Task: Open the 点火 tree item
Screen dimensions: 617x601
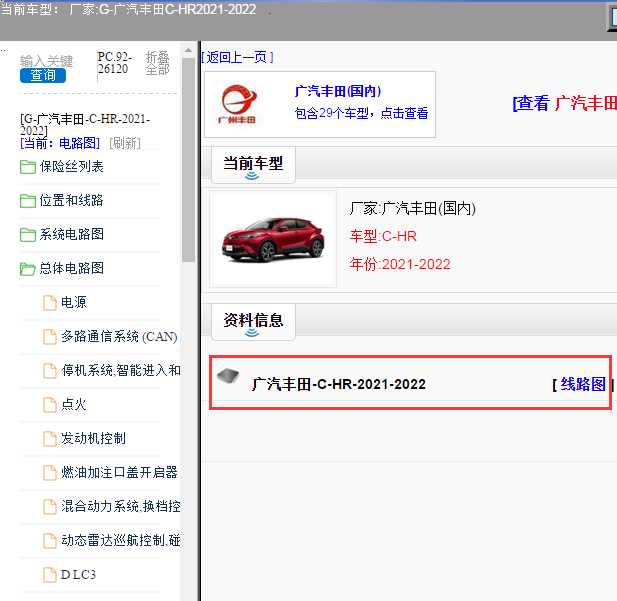Action: pyautogui.click(x=74, y=405)
